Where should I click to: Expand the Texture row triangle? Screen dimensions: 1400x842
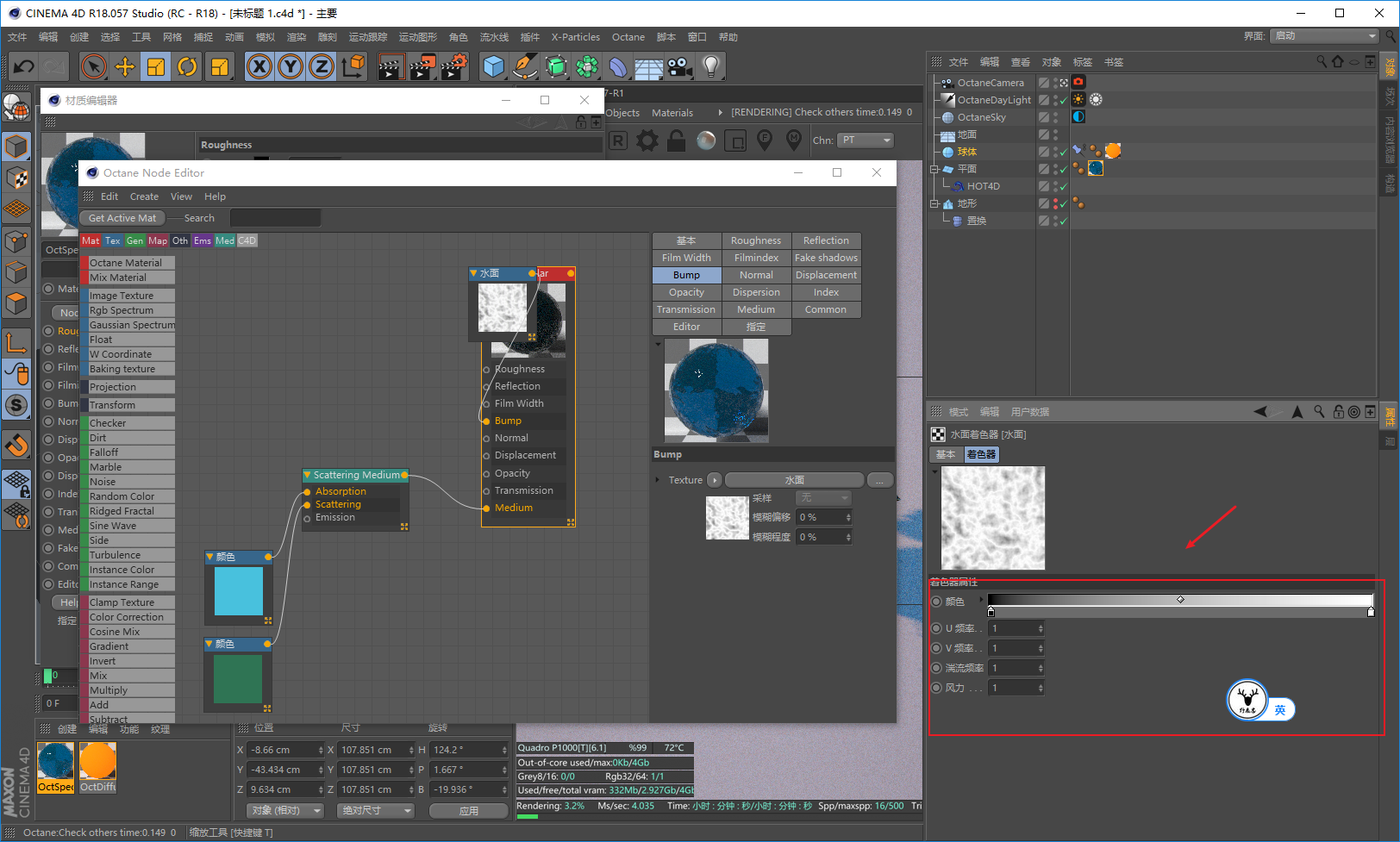pyautogui.click(x=657, y=480)
